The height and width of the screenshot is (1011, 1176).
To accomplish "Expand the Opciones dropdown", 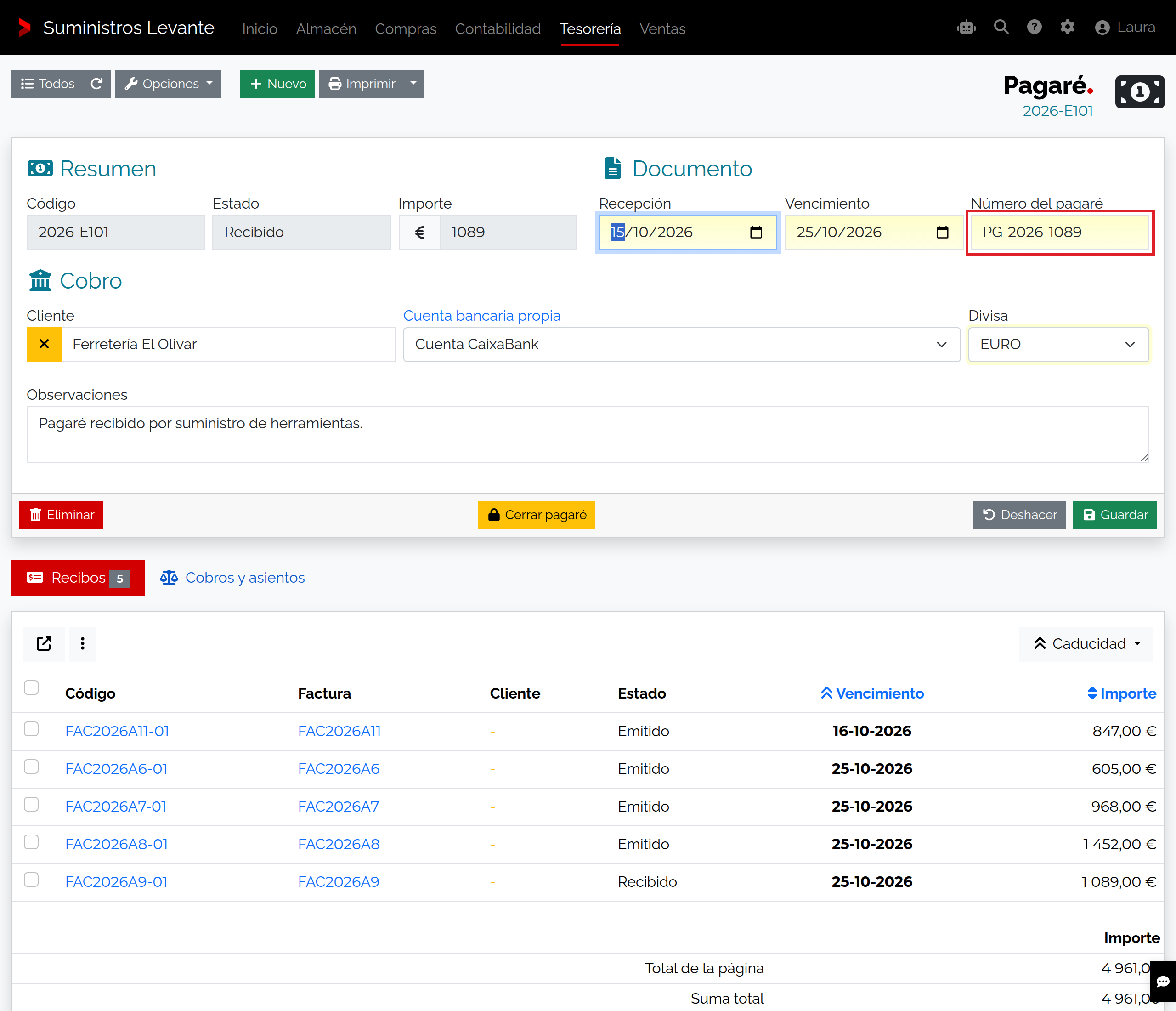I will pyautogui.click(x=168, y=84).
